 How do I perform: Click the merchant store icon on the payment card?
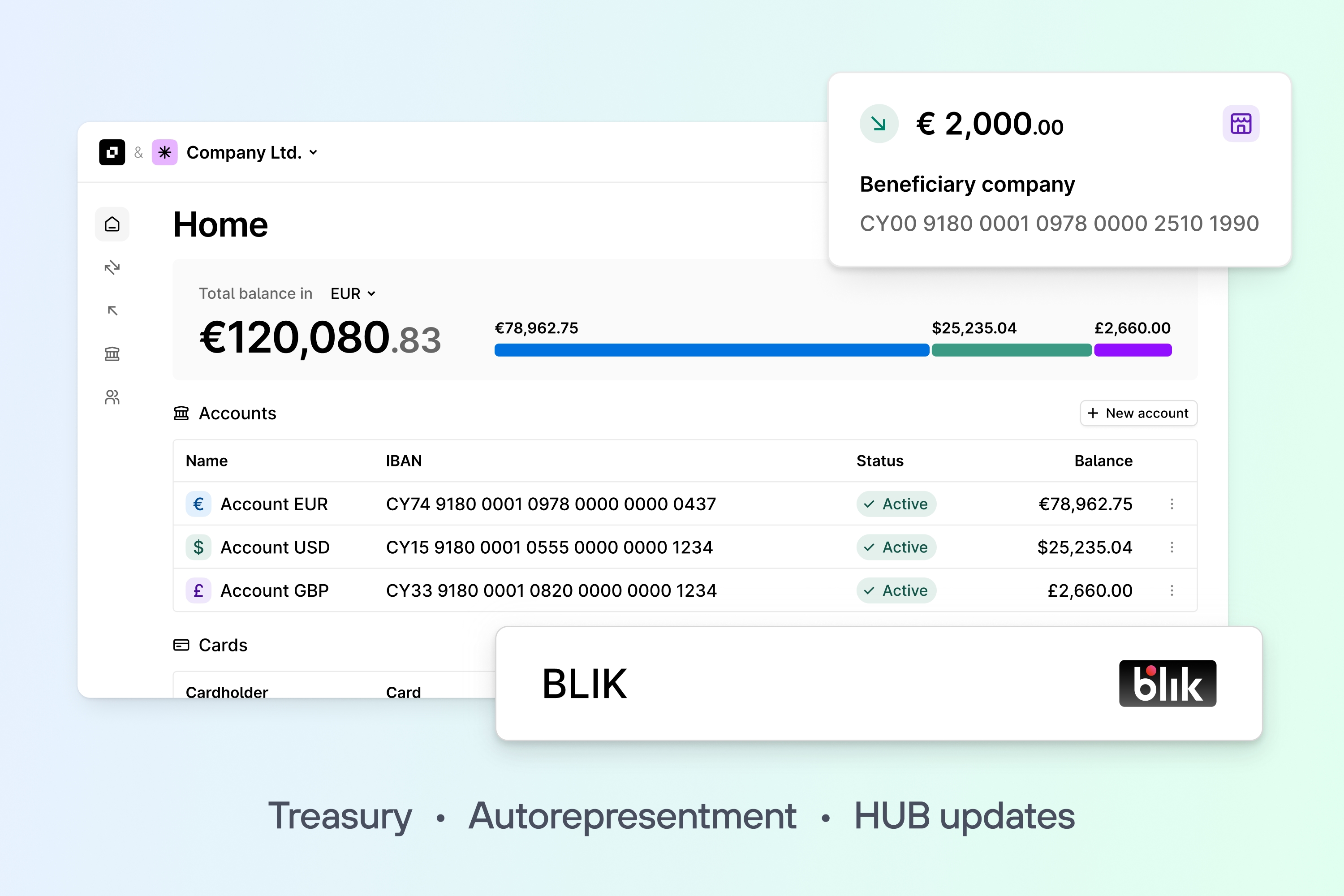coord(1241,123)
